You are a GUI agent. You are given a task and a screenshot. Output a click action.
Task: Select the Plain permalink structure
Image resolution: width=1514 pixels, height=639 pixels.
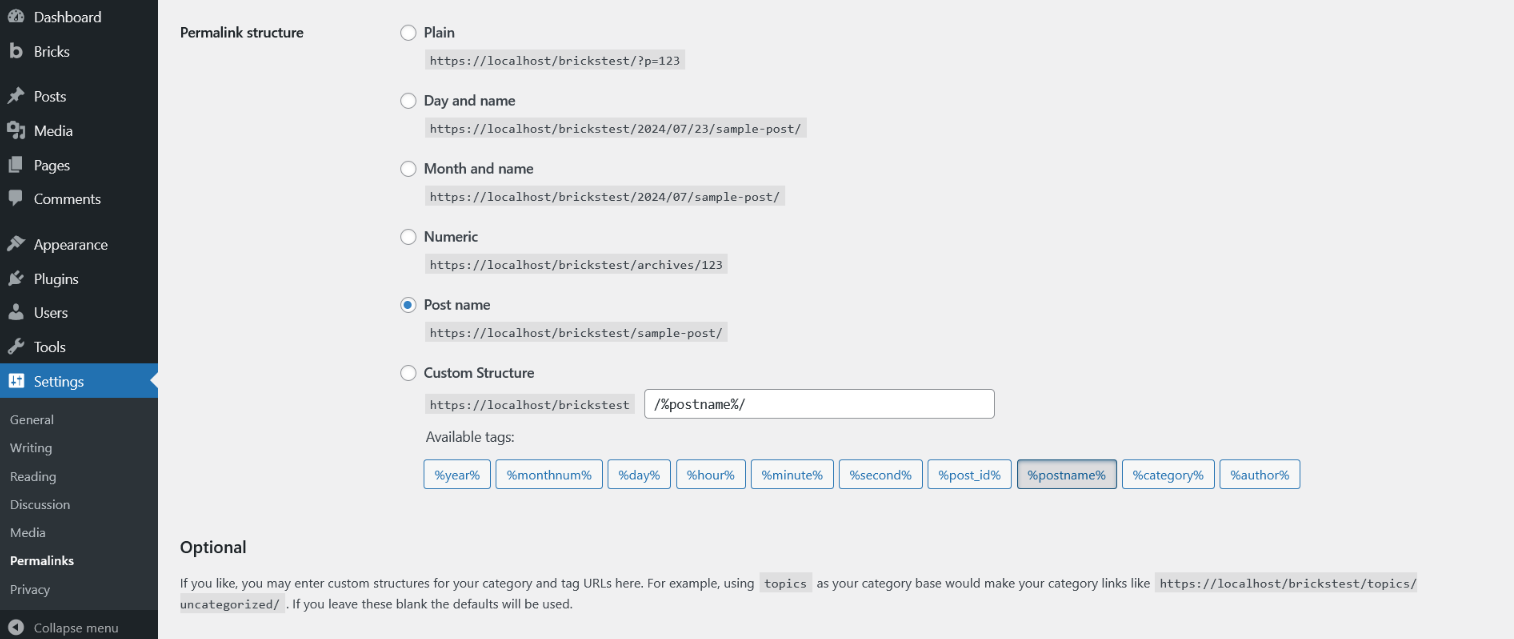tap(408, 32)
